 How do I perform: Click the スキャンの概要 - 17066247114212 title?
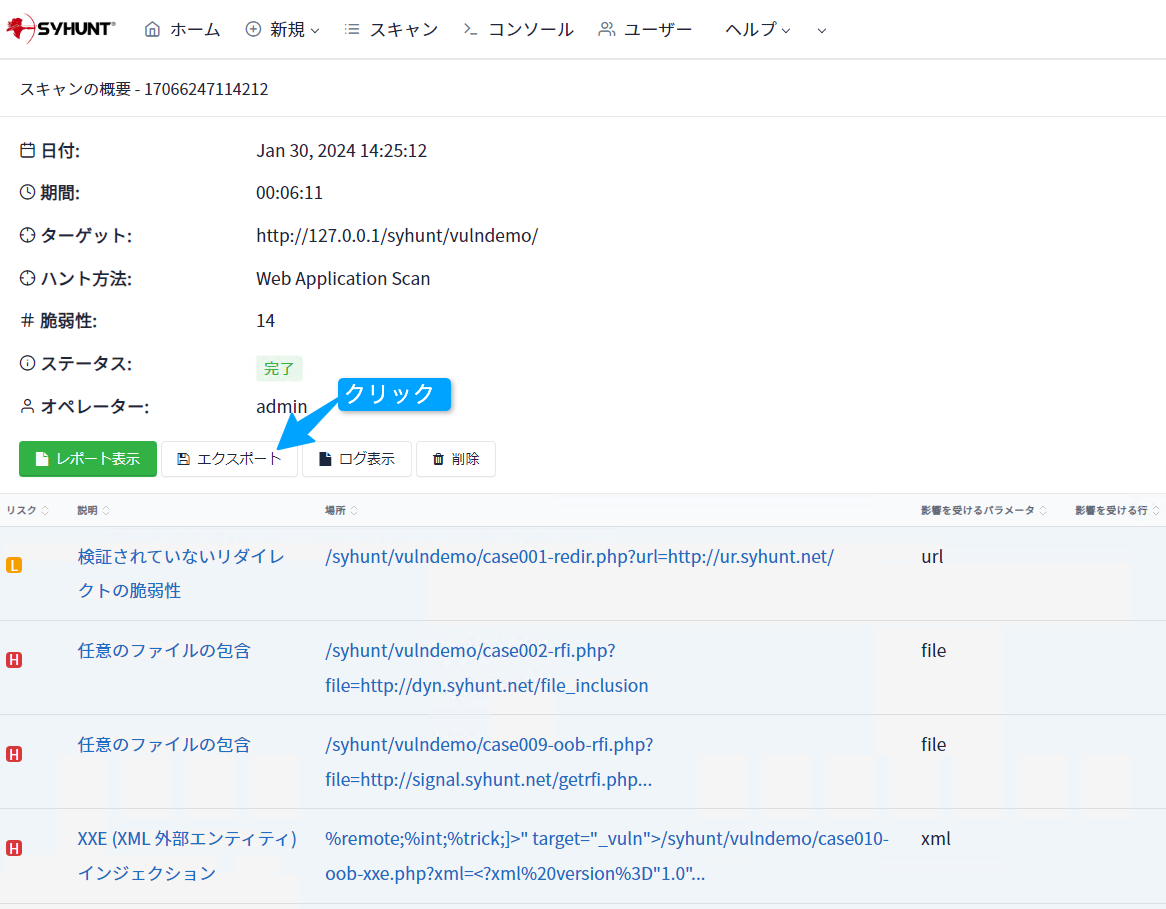pyautogui.click(x=144, y=89)
